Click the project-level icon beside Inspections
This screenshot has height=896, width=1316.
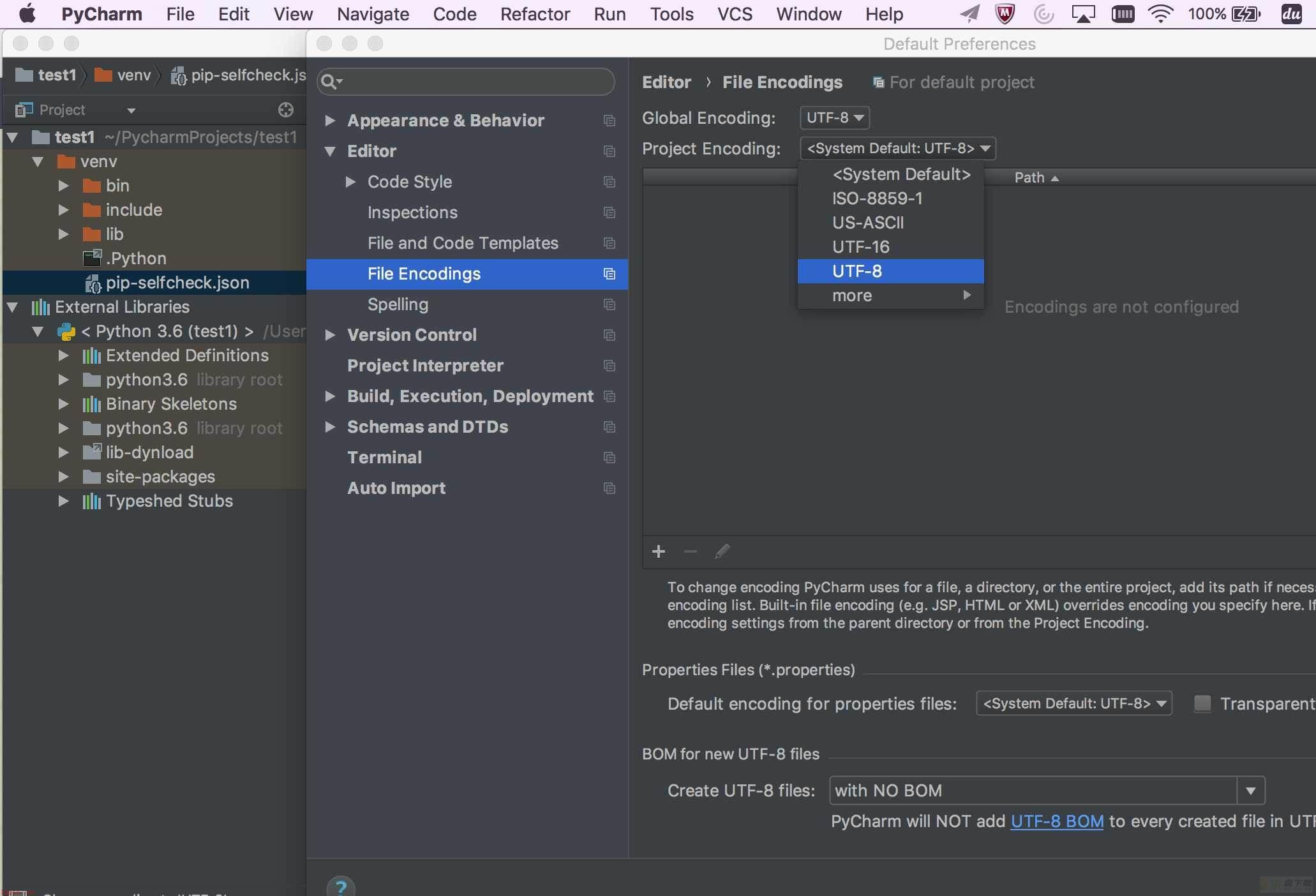(x=609, y=213)
